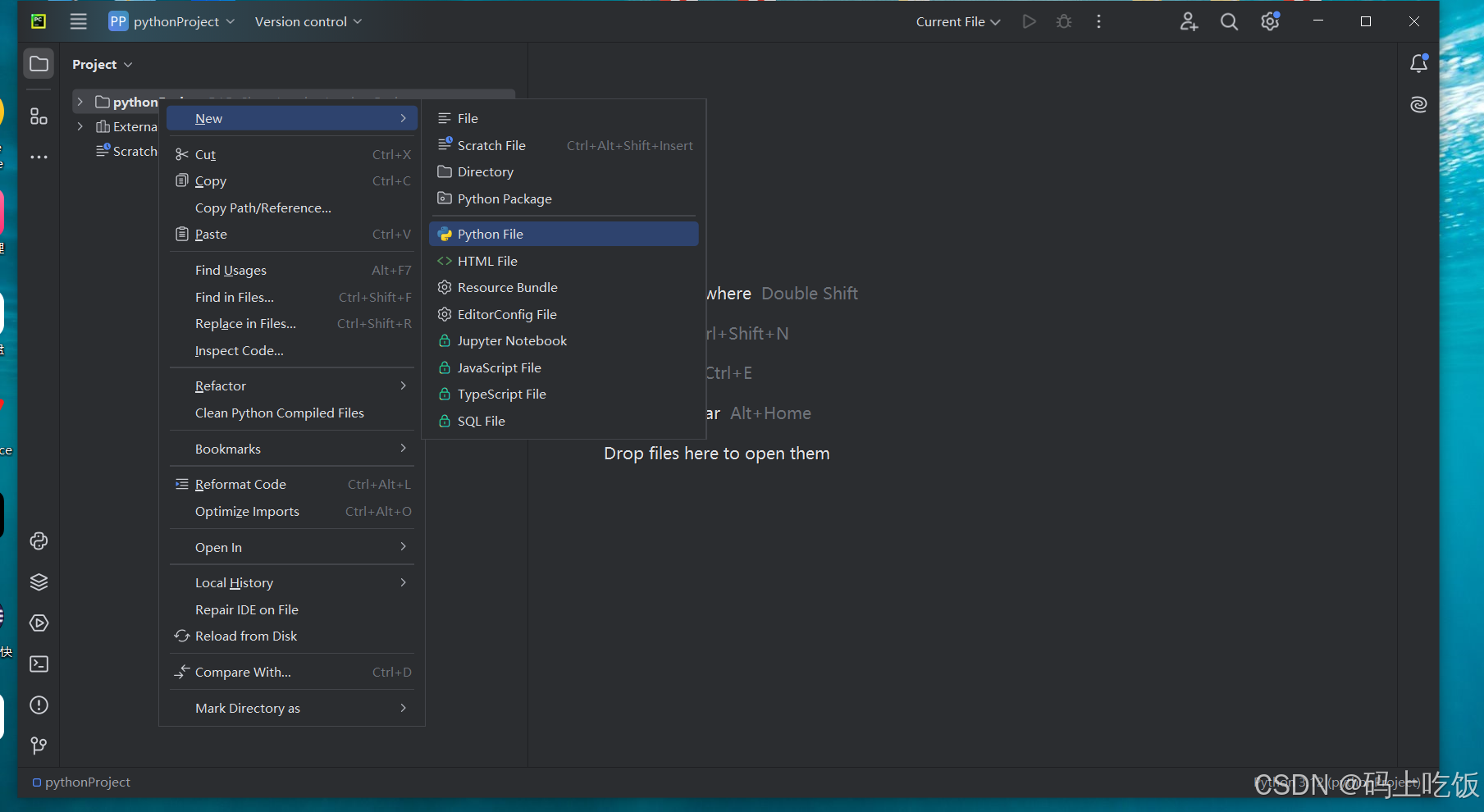Open the Services tool window
1484x812 pixels.
click(39, 623)
